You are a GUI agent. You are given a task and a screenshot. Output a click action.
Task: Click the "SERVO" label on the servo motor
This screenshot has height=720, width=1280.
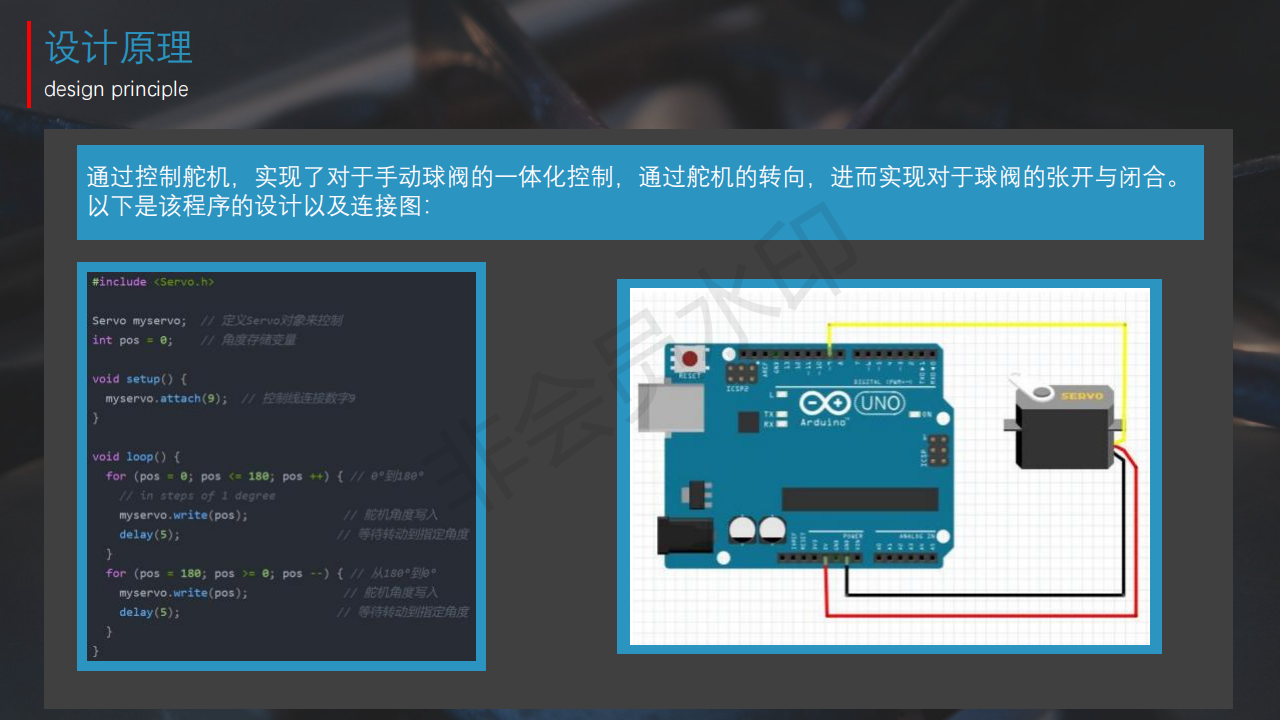1081,397
